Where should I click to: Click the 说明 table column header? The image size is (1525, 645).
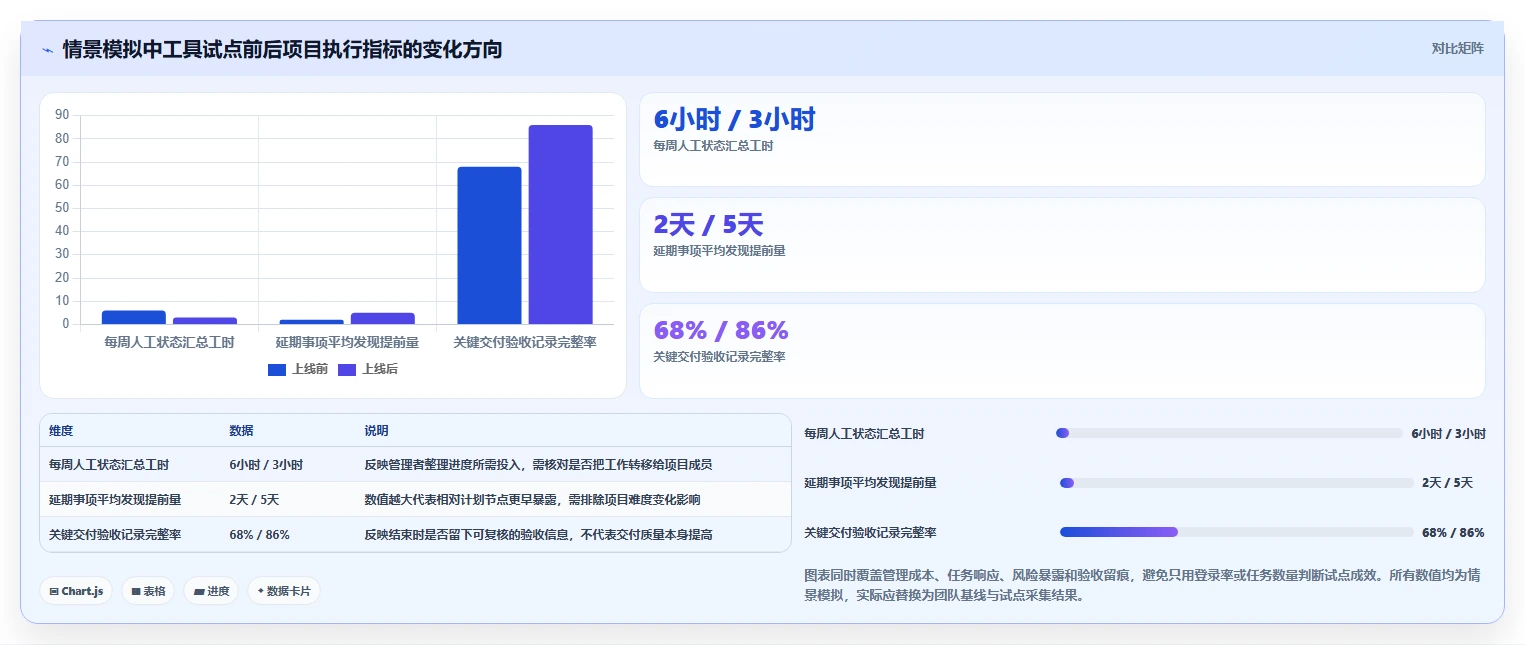pyautogui.click(x=376, y=431)
